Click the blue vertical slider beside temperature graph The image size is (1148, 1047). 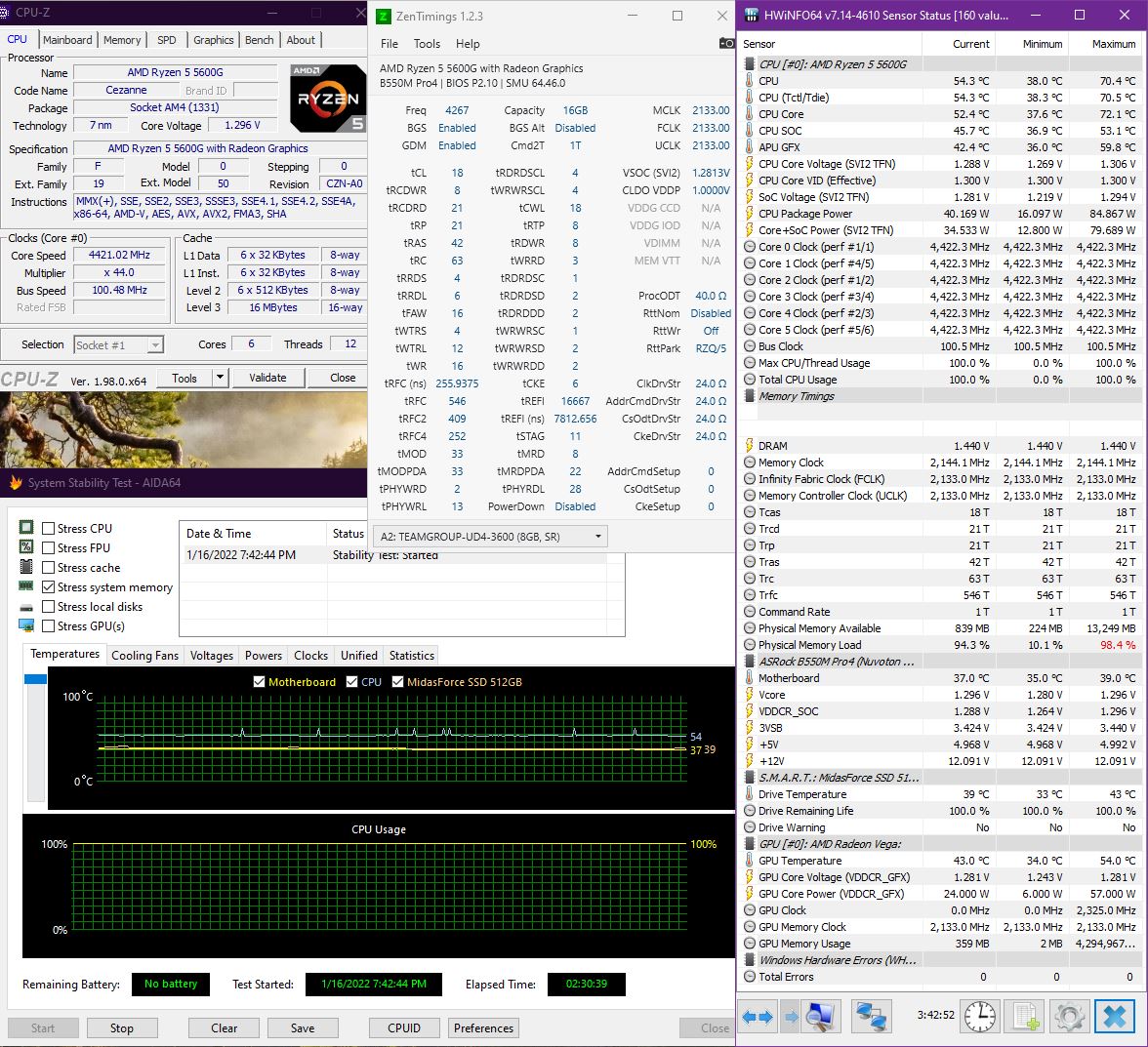click(x=35, y=679)
